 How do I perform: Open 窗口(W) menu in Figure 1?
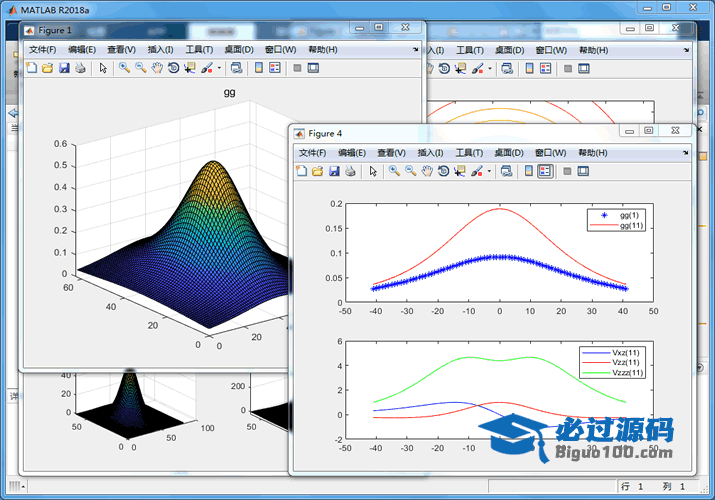coord(280,50)
